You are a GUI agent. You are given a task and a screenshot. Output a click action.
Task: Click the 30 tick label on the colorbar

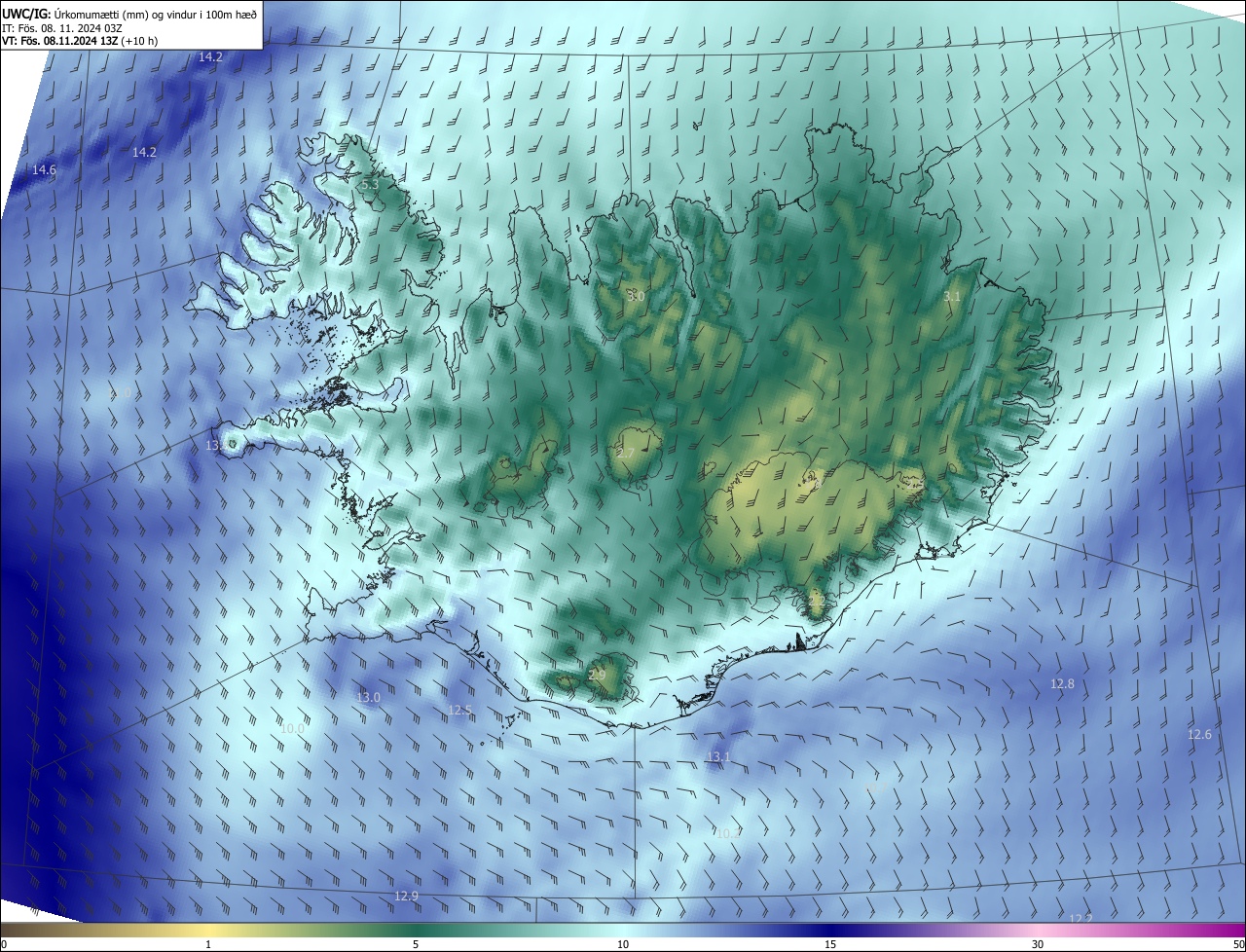1038,944
